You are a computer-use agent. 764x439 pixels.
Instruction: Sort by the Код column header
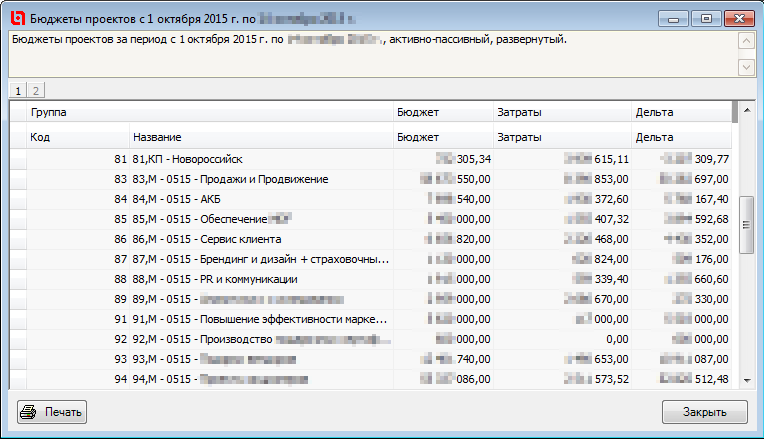click(78, 136)
